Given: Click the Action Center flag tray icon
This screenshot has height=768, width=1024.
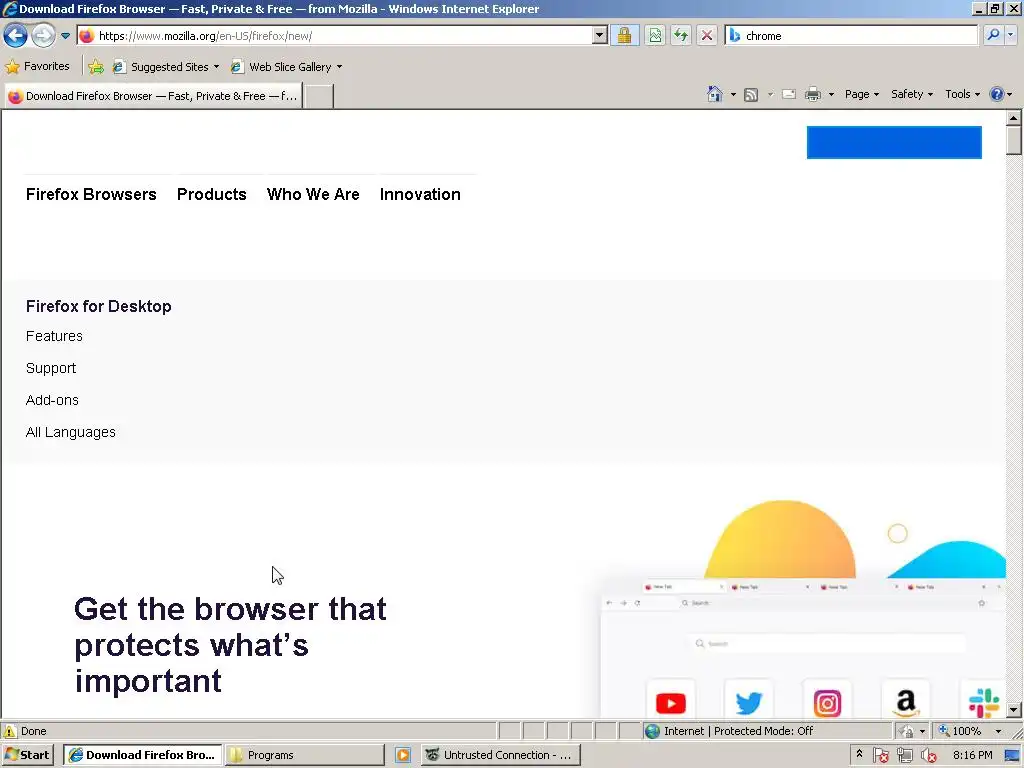Looking at the screenshot, I should coord(880,756).
